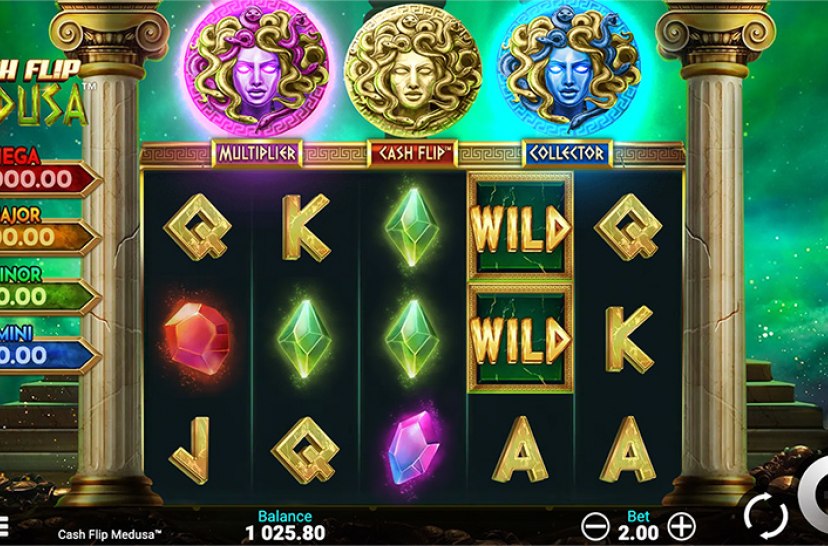
Task: Select the pink Multiplier Medusa medallion
Action: coord(257,69)
